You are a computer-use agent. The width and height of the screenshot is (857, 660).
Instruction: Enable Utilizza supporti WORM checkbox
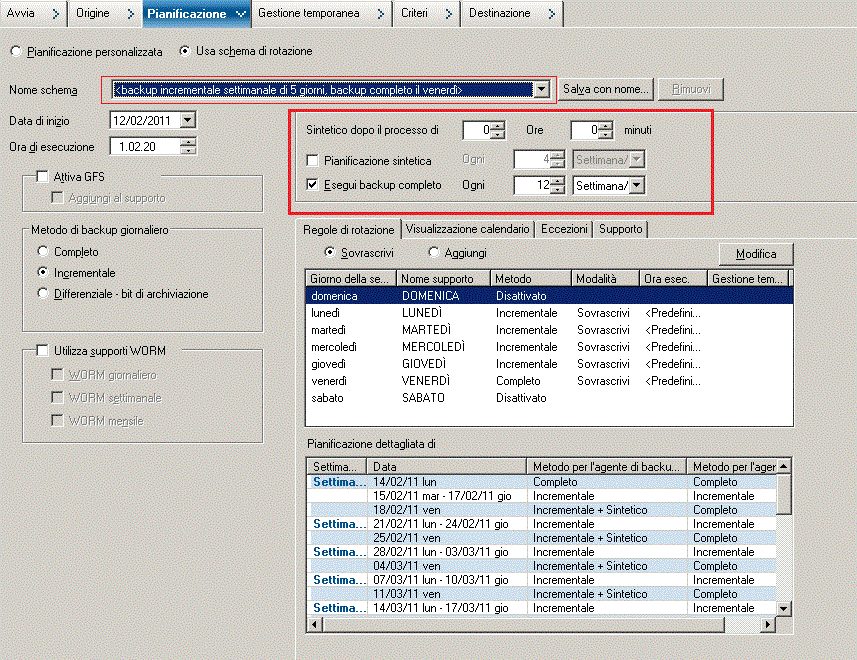pyautogui.click(x=42, y=351)
